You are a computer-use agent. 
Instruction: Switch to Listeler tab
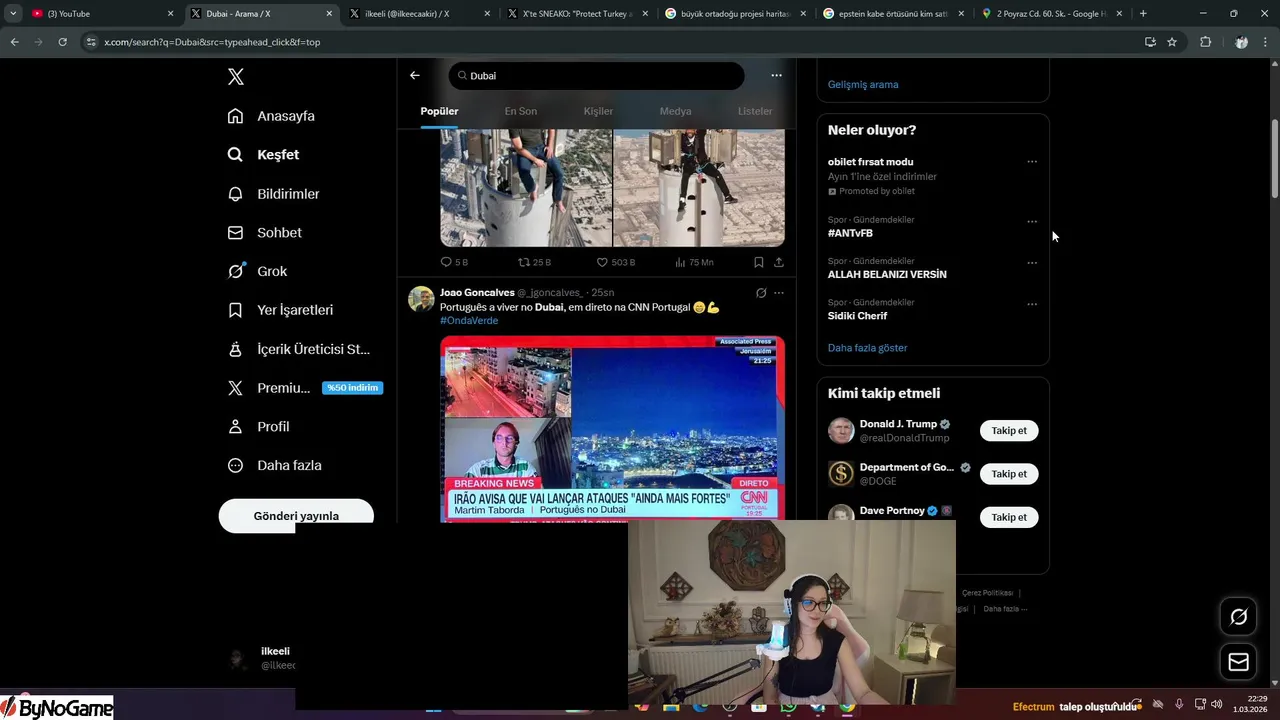[x=755, y=111]
